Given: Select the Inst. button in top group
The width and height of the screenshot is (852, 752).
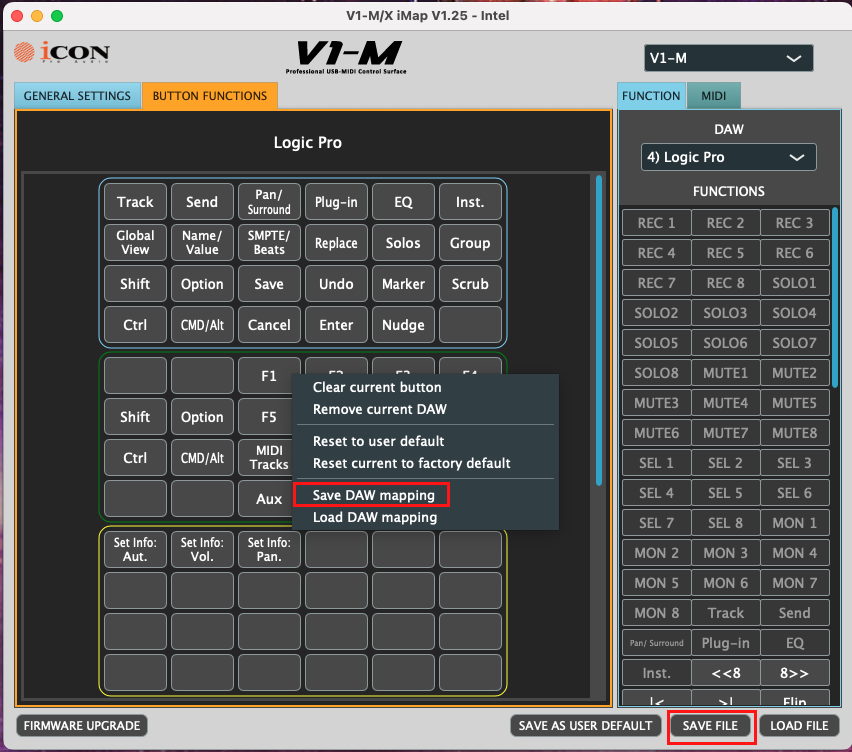Looking at the screenshot, I should coord(470,202).
